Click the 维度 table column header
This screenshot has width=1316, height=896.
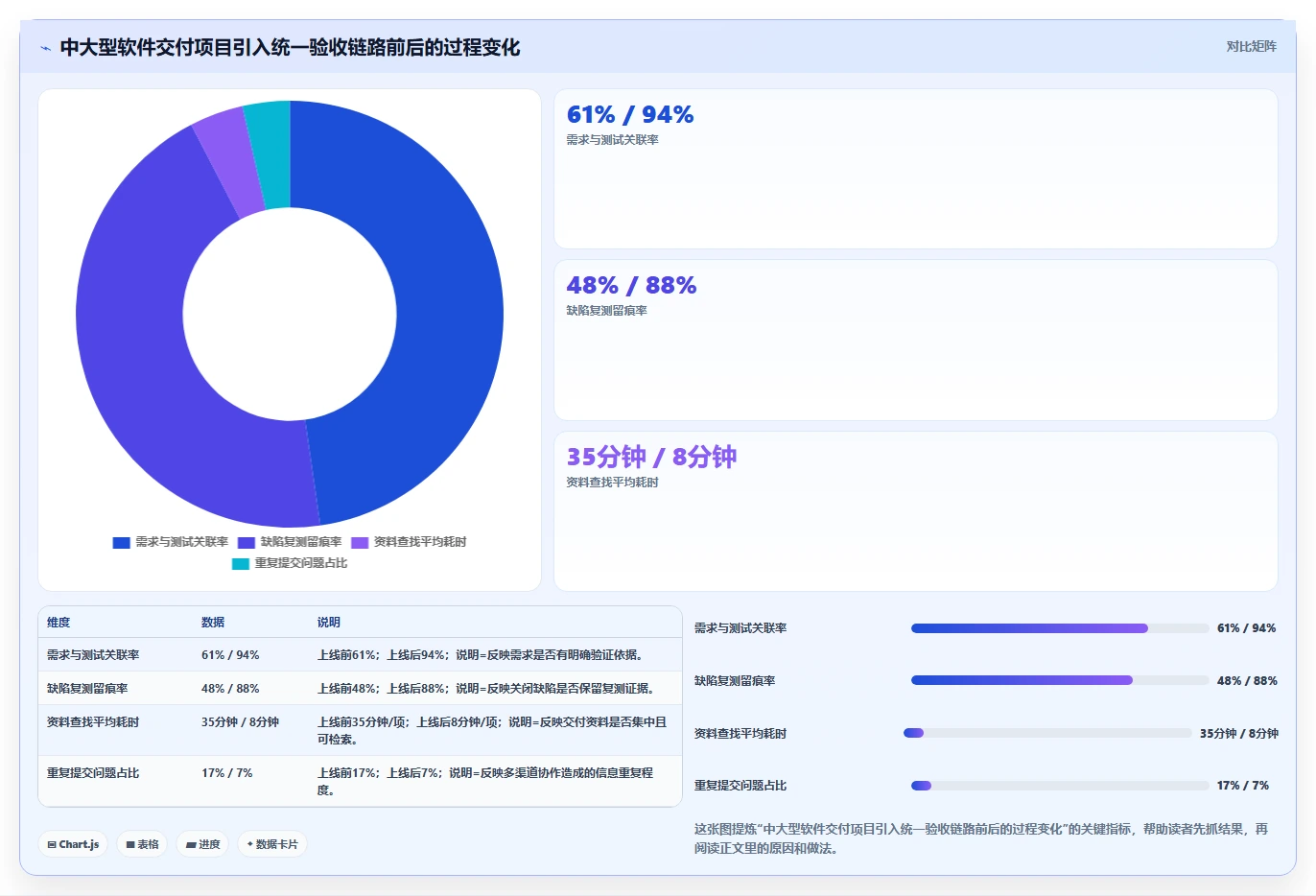click(x=59, y=623)
